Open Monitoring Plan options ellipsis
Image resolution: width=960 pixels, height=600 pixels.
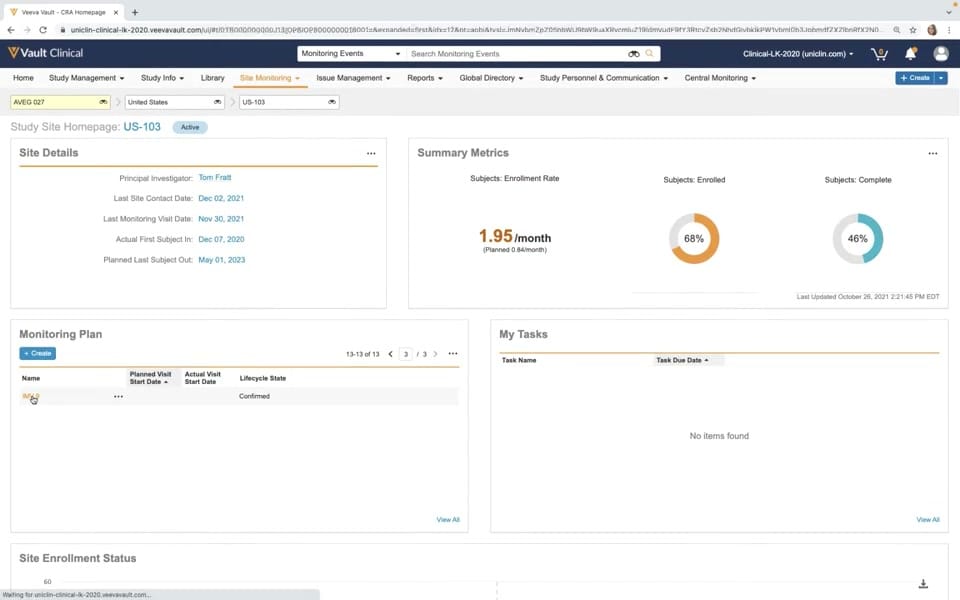(452, 353)
